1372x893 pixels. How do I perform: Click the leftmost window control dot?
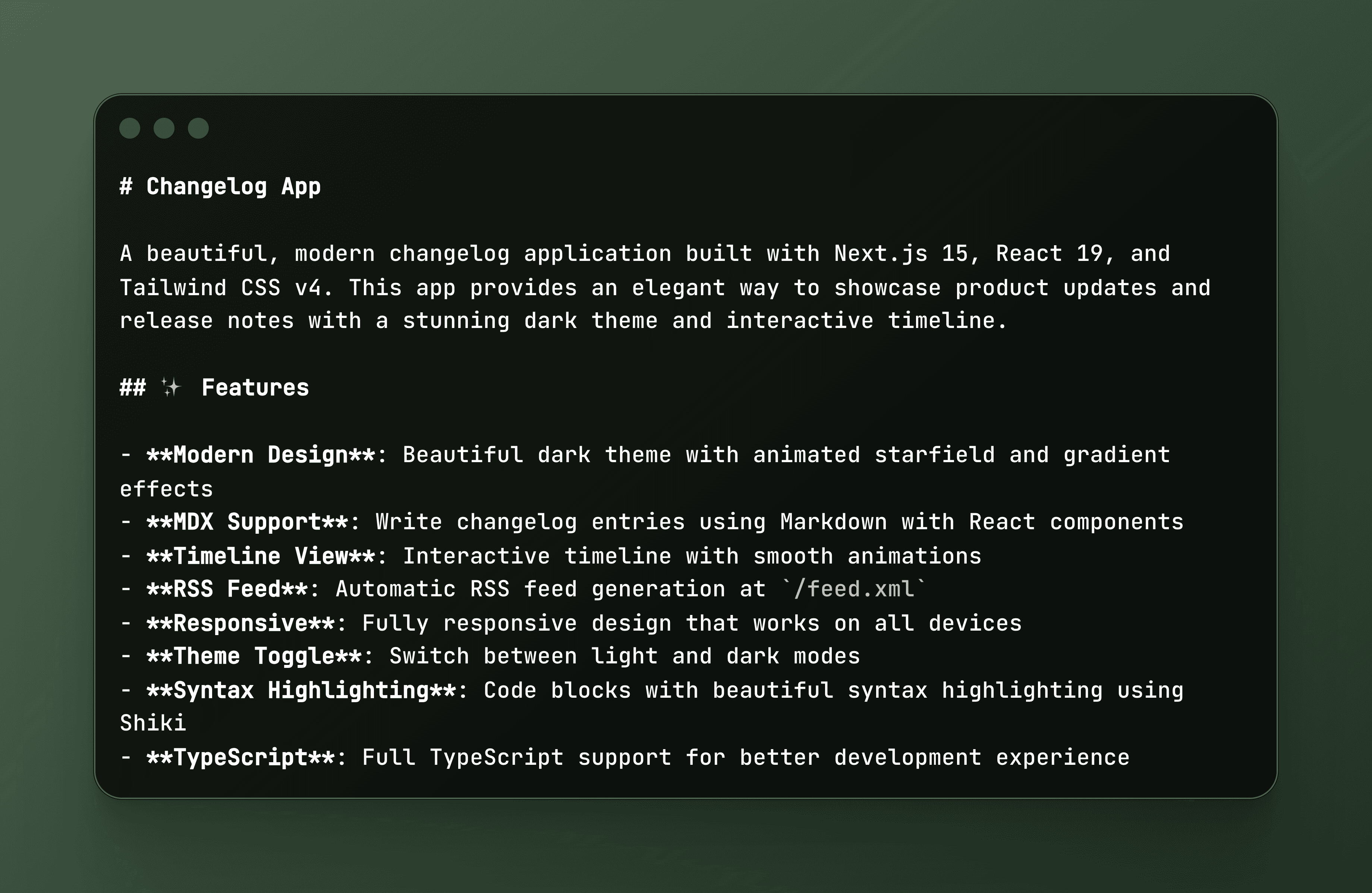point(130,128)
